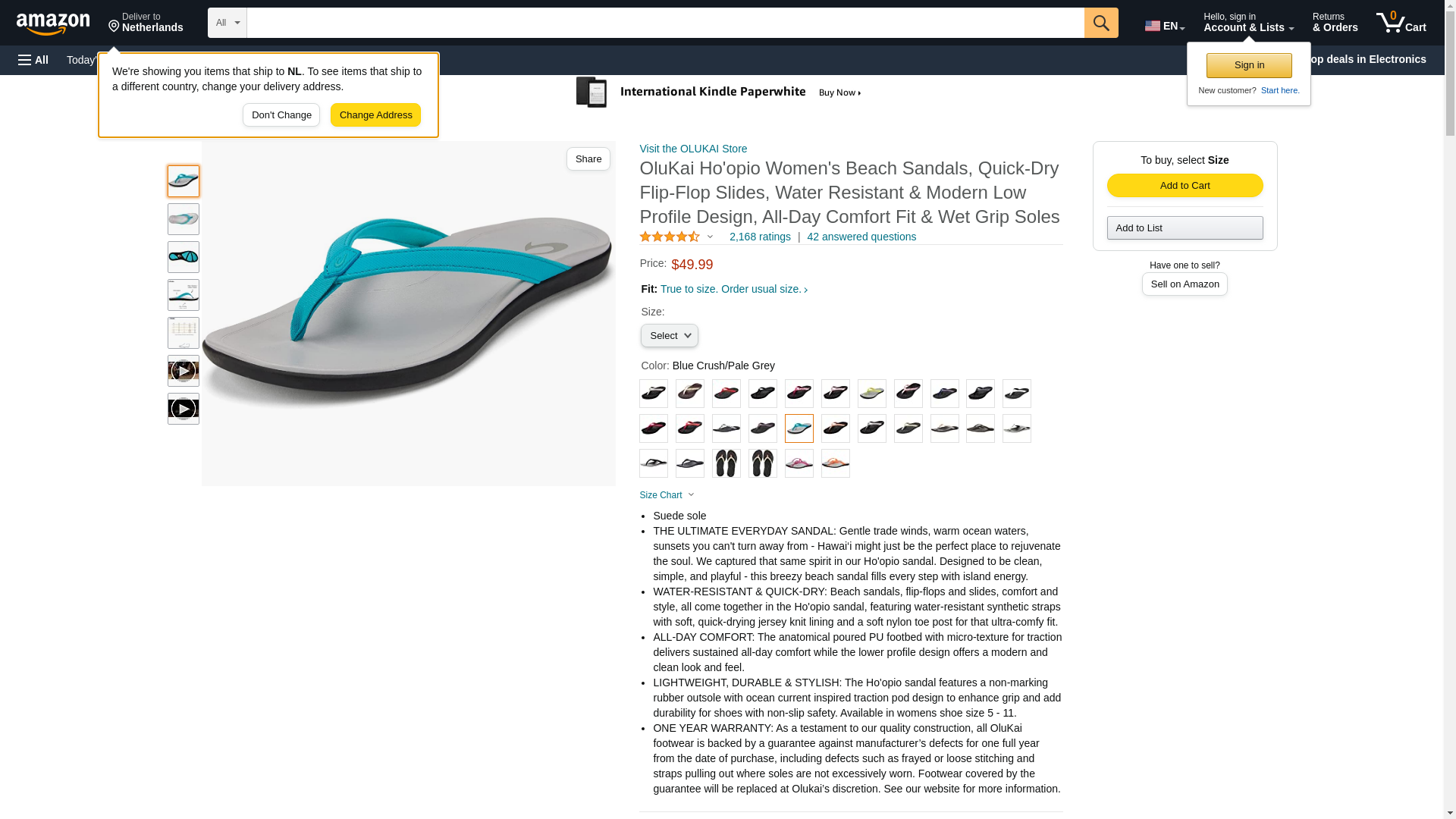
Task: Expand the Size Chart section
Action: click(667, 495)
